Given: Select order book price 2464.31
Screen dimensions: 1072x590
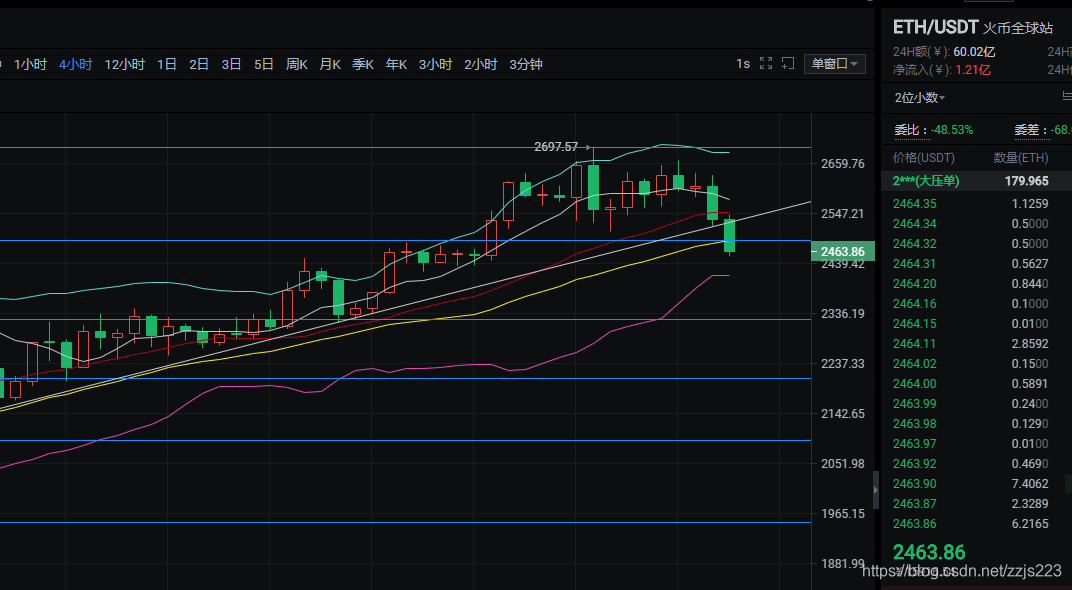Looking at the screenshot, I should (x=915, y=263).
